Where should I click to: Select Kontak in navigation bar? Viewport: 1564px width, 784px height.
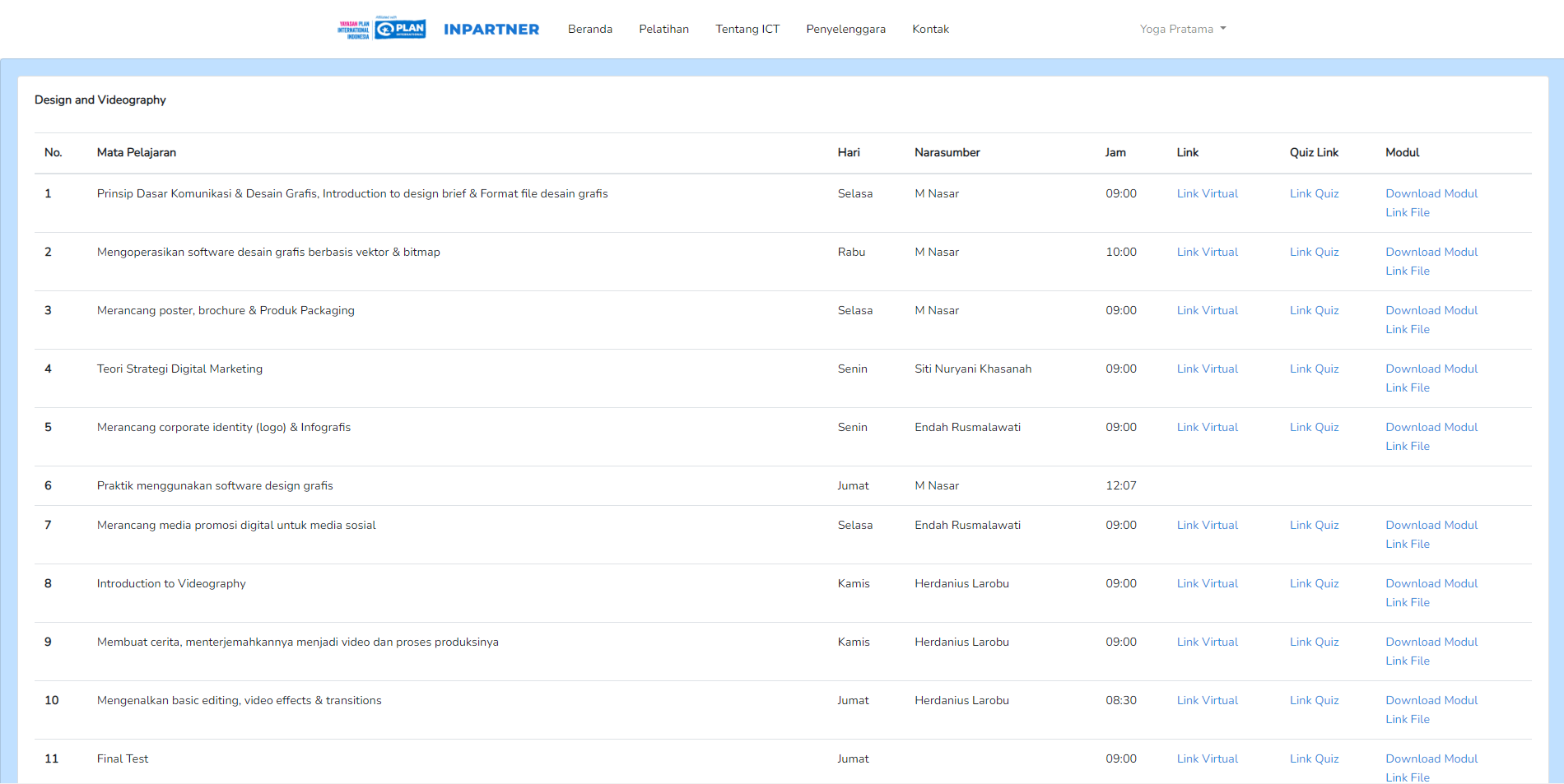tap(930, 29)
